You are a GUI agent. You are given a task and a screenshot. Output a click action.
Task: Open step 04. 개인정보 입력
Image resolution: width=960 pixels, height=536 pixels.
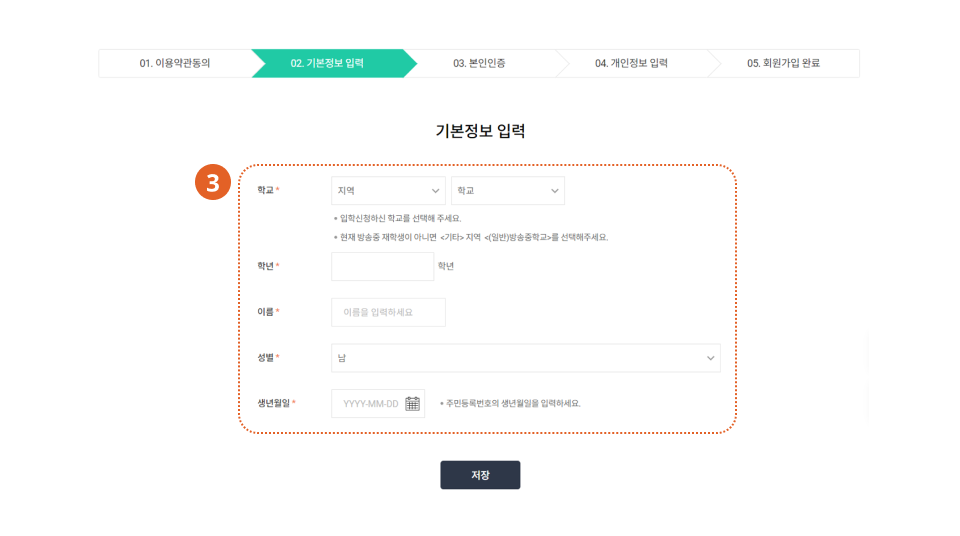(x=631, y=63)
